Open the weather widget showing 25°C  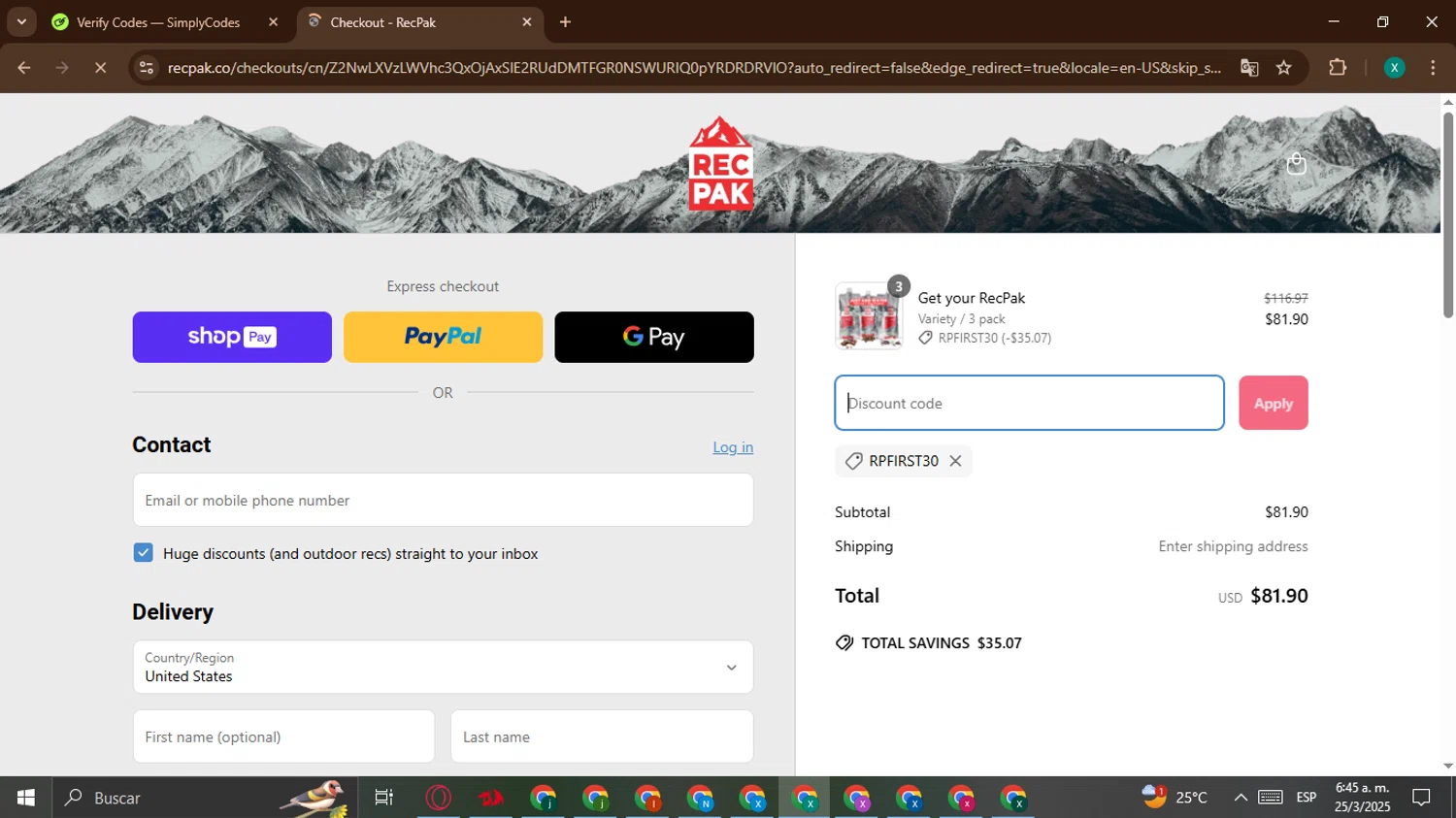coord(1175,798)
